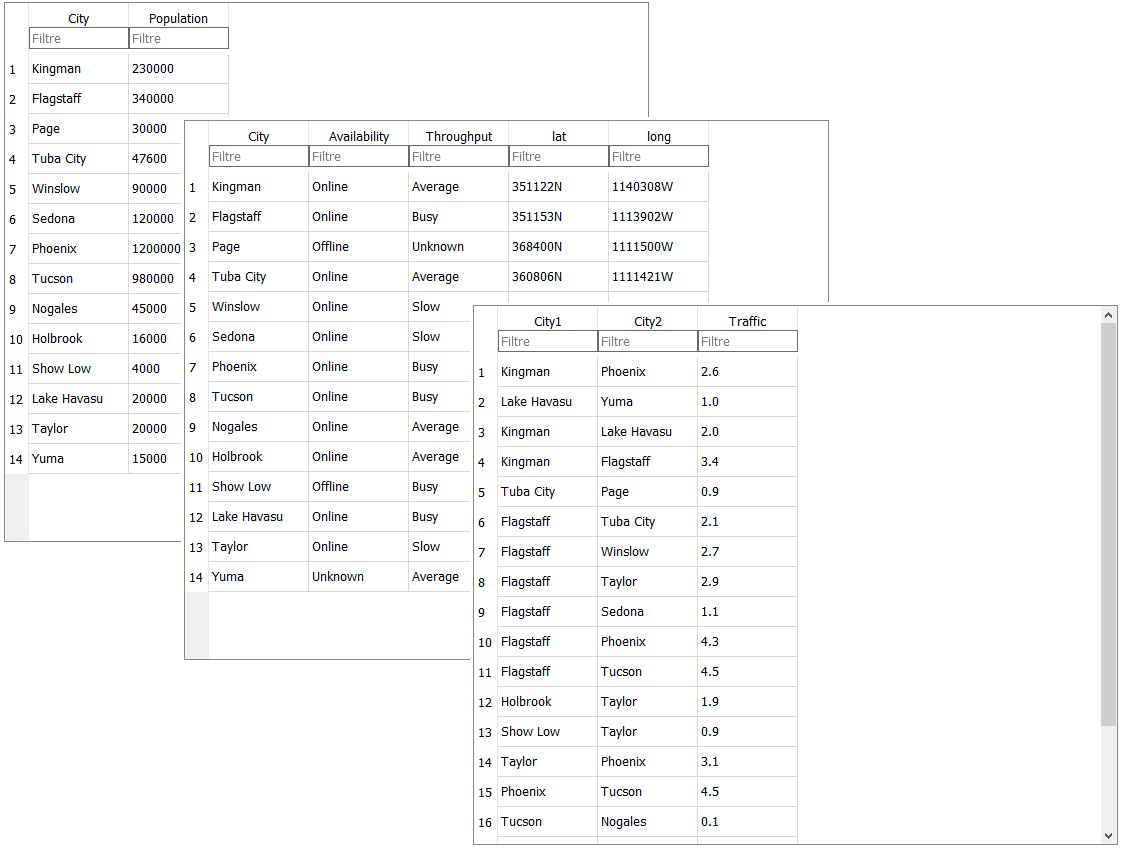Click the long column header
This screenshot has height=848, width=1125.
(658, 136)
